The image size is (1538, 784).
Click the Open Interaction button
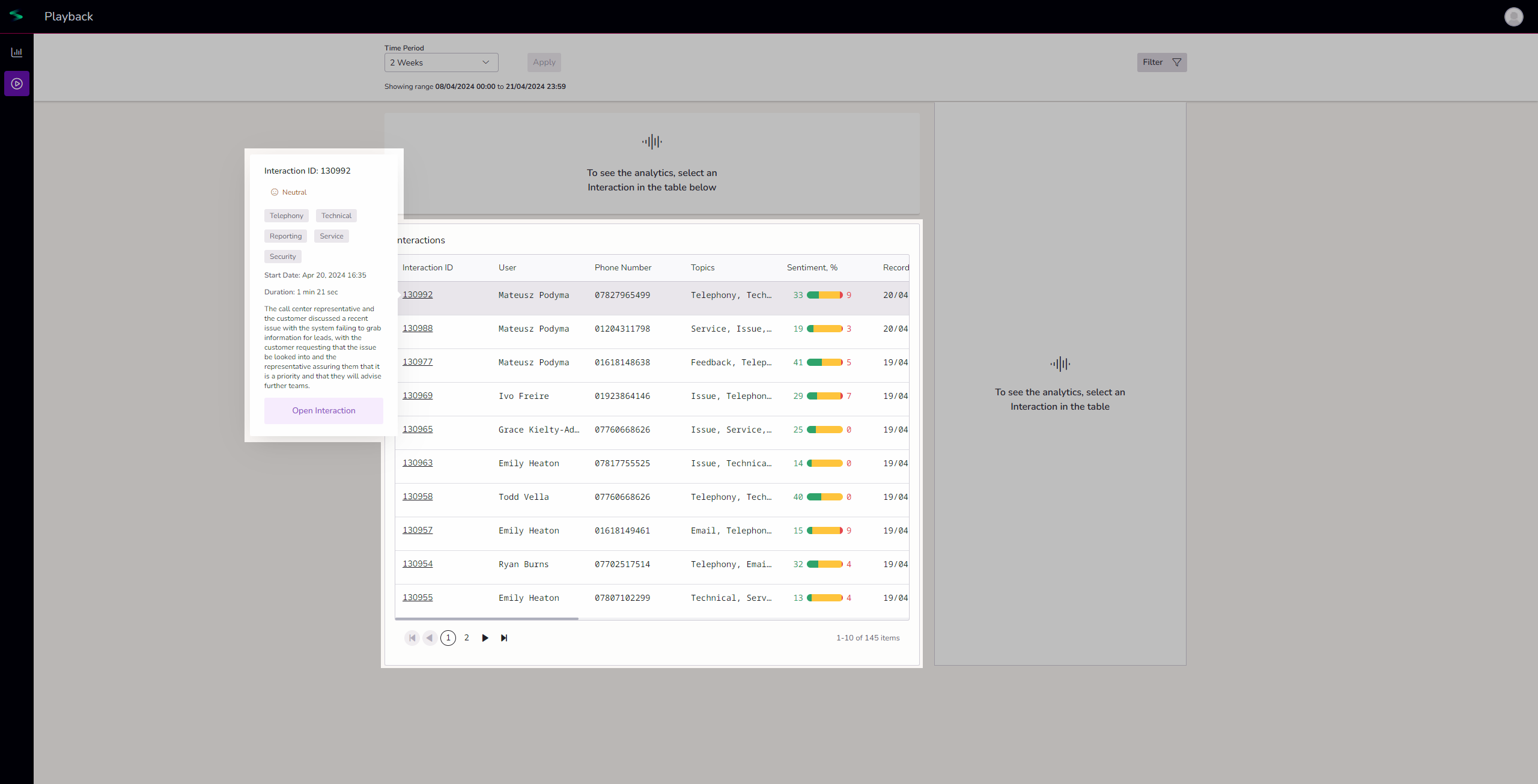tap(323, 411)
